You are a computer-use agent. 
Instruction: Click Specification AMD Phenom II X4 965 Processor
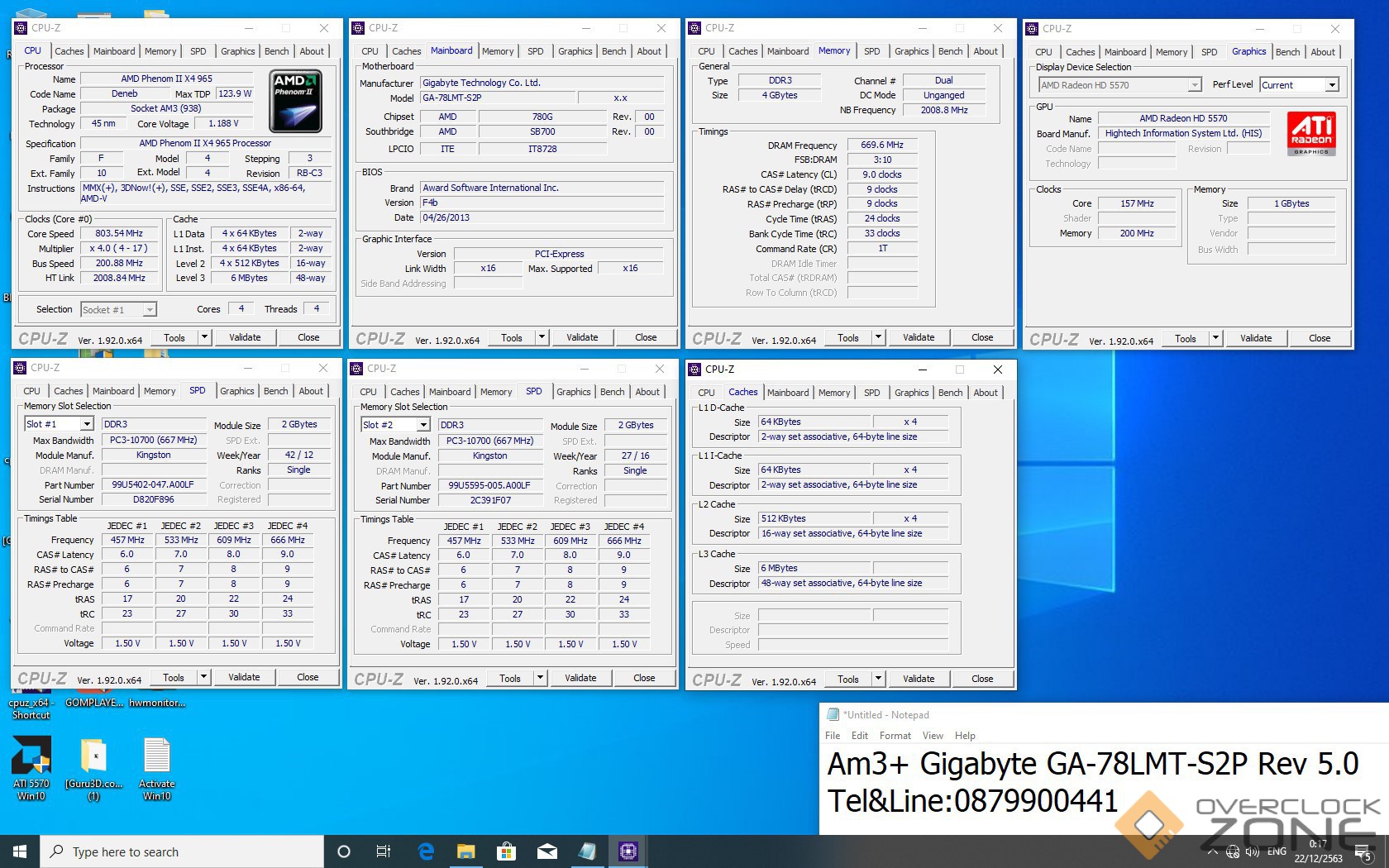(205, 143)
